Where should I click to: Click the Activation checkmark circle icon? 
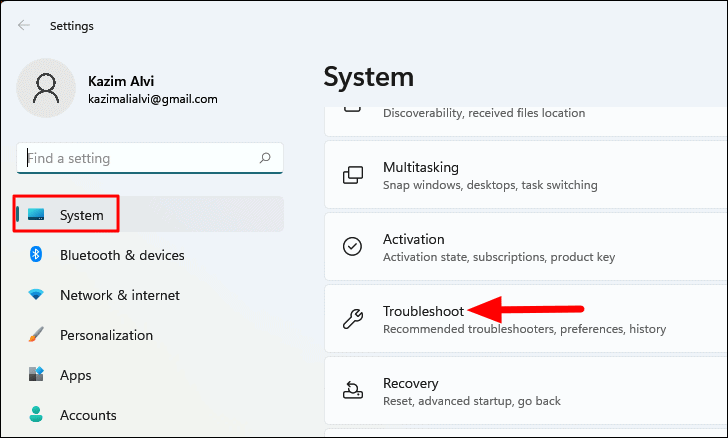(352, 247)
